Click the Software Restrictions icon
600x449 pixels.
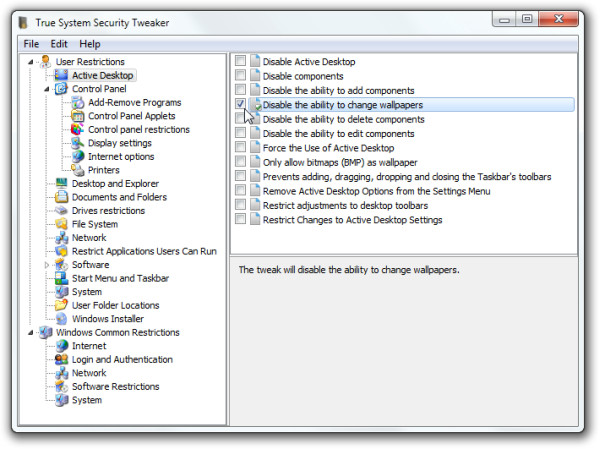(61, 386)
